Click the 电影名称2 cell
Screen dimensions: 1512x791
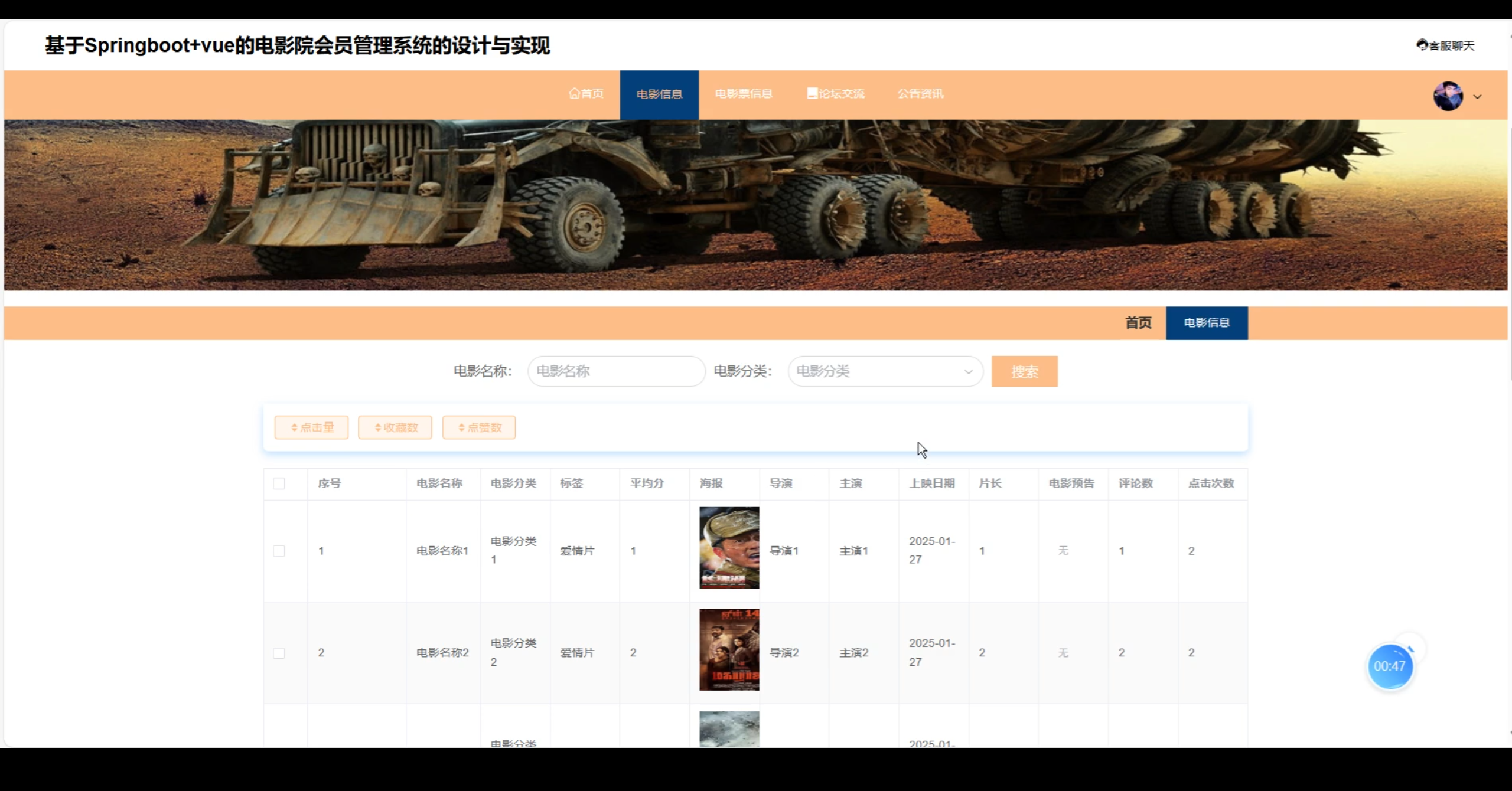coord(442,653)
